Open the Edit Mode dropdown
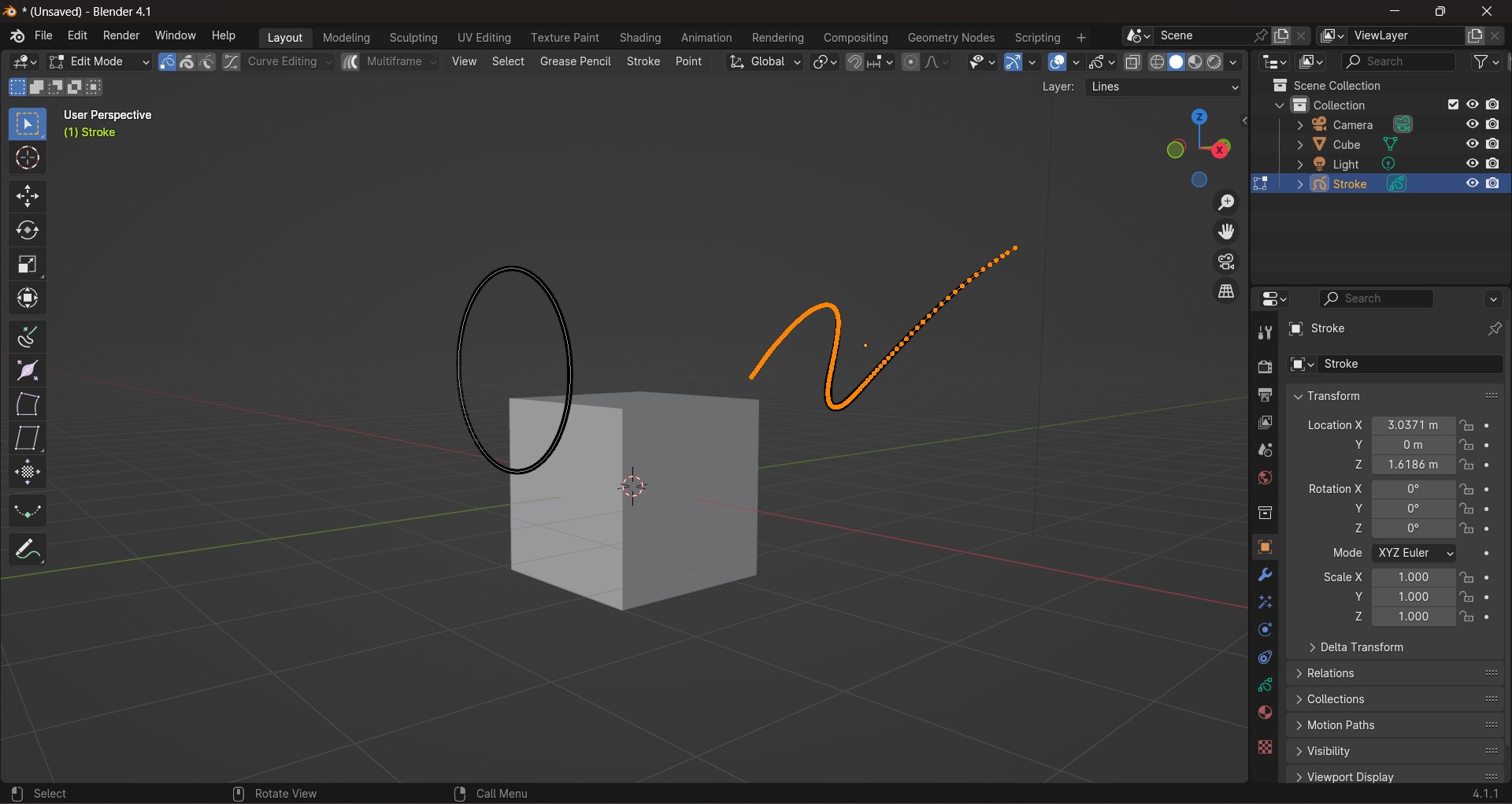The height and width of the screenshot is (804, 1512). coord(99,61)
